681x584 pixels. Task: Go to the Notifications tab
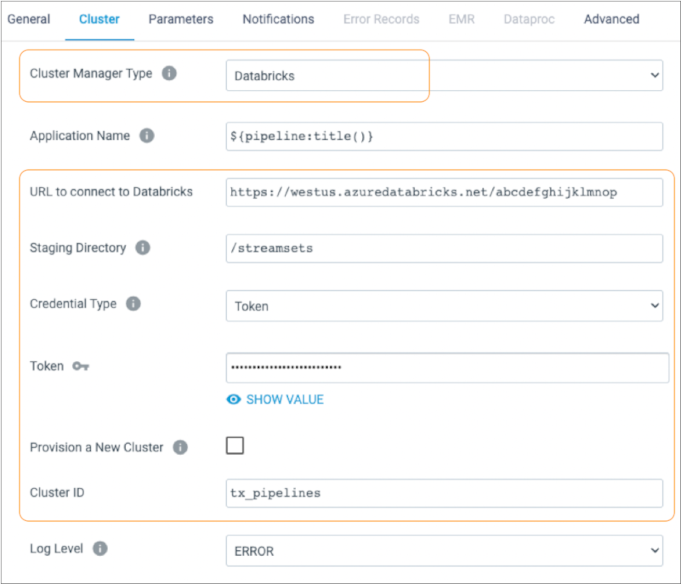[278, 19]
